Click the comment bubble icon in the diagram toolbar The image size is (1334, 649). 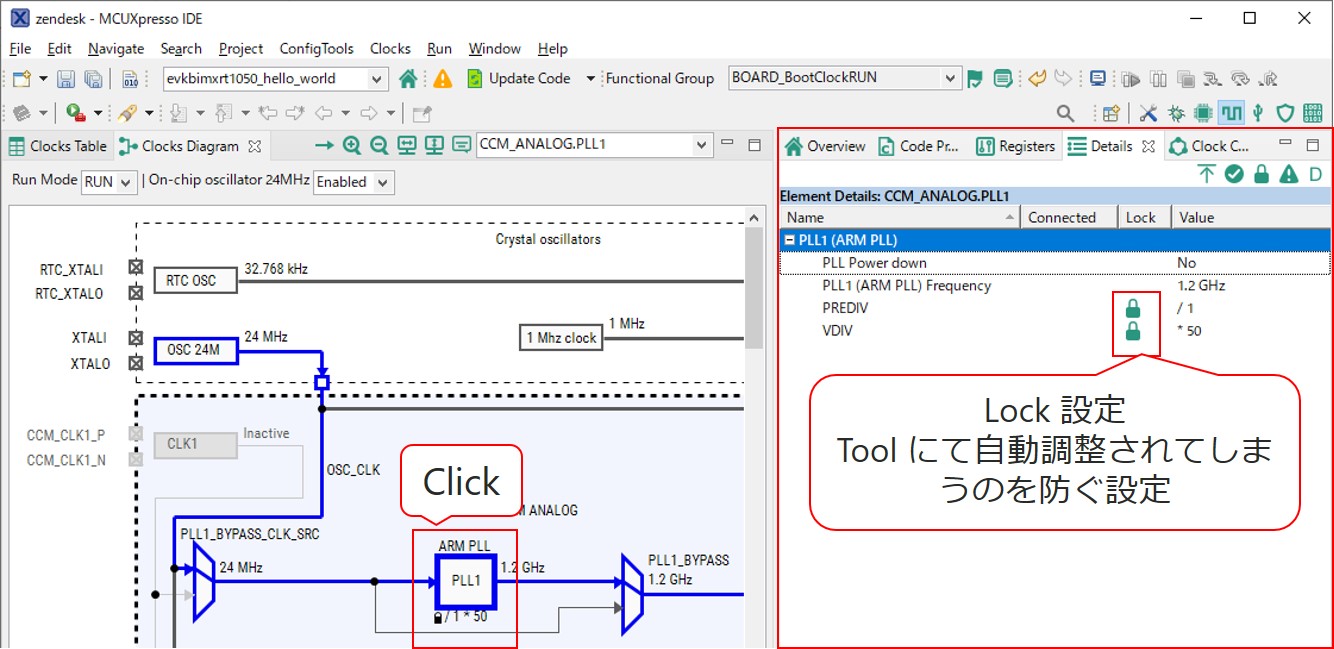tap(461, 145)
